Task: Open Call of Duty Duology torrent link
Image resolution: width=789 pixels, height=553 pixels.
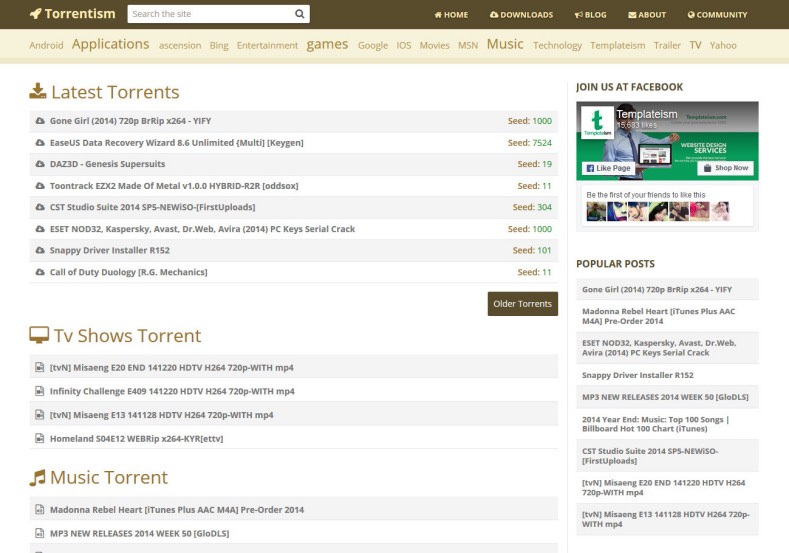Action: coord(128,272)
